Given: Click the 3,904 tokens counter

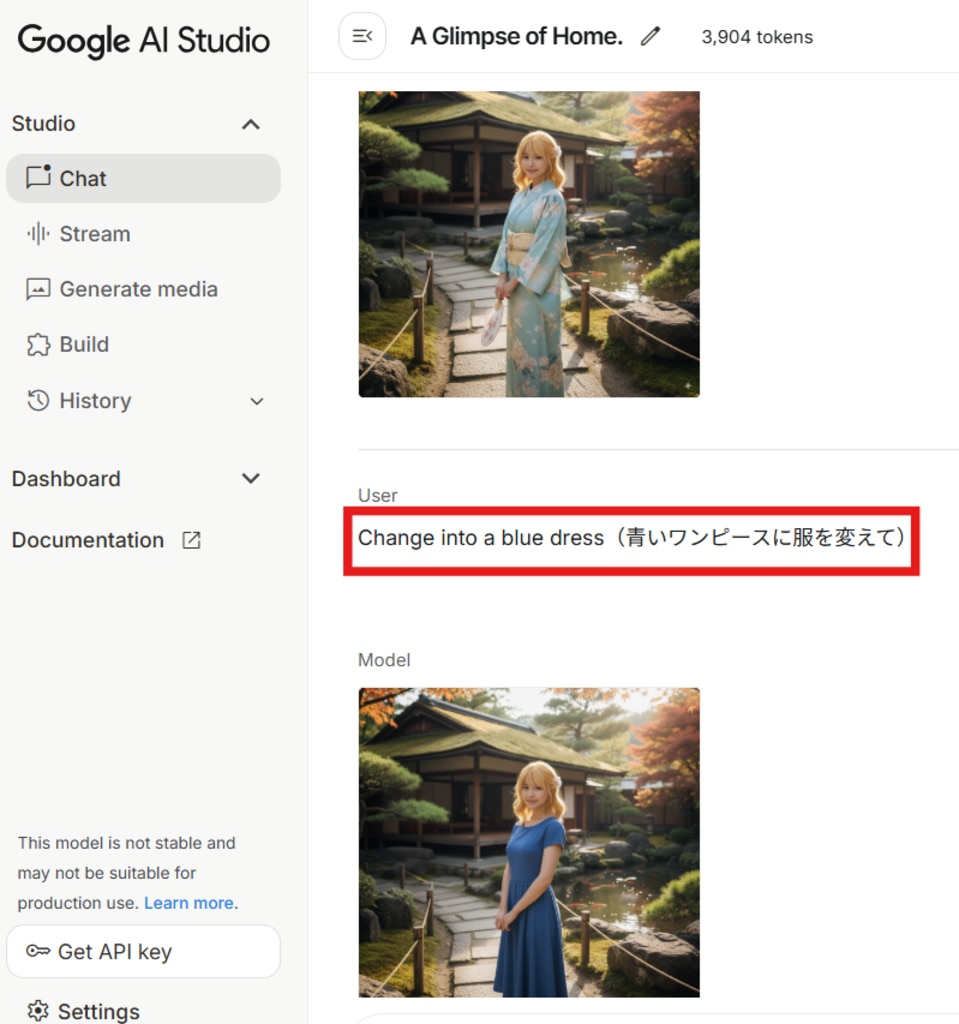Looking at the screenshot, I should (757, 37).
